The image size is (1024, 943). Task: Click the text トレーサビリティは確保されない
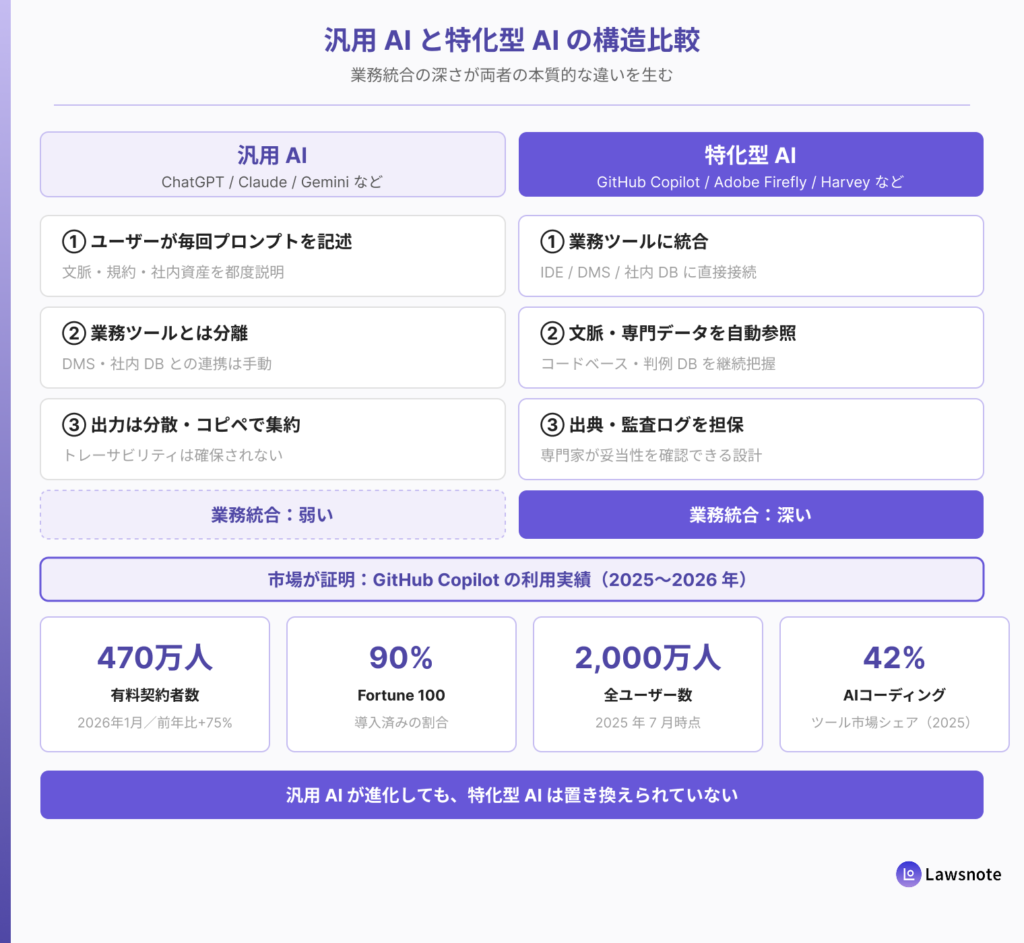tap(172, 455)
